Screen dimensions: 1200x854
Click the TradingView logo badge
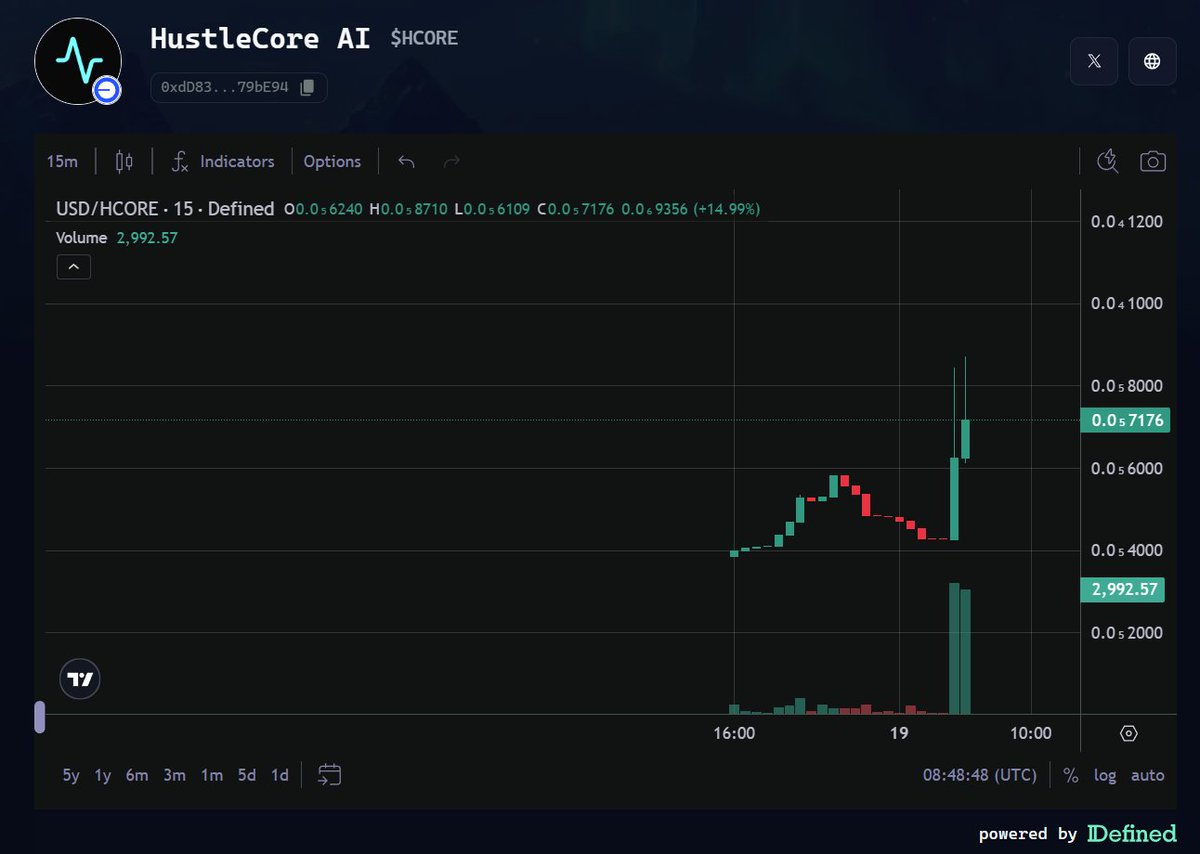pos(80,679)
